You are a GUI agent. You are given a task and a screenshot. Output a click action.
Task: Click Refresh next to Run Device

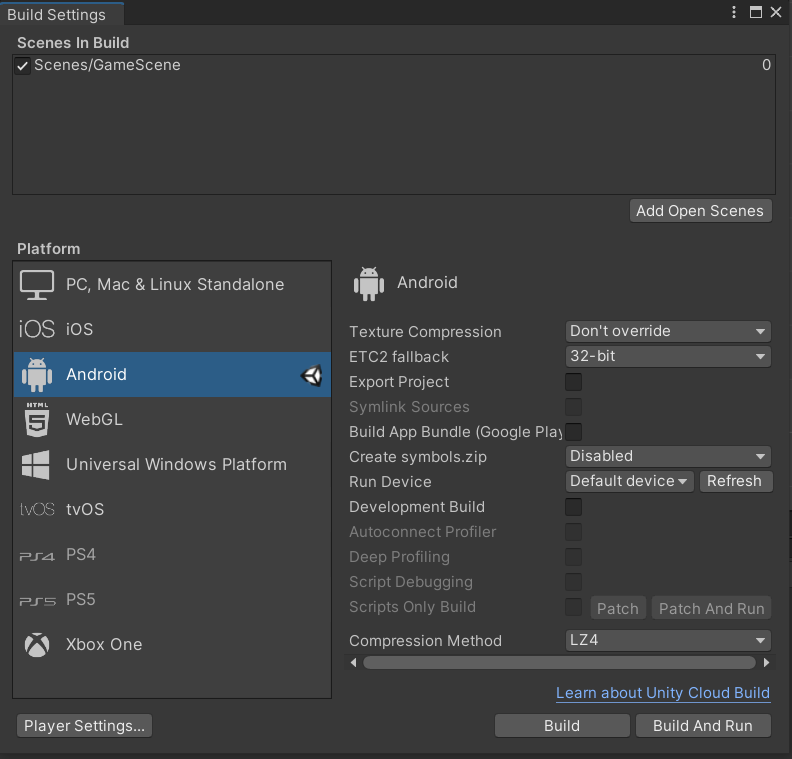click(x=736, y=481)
